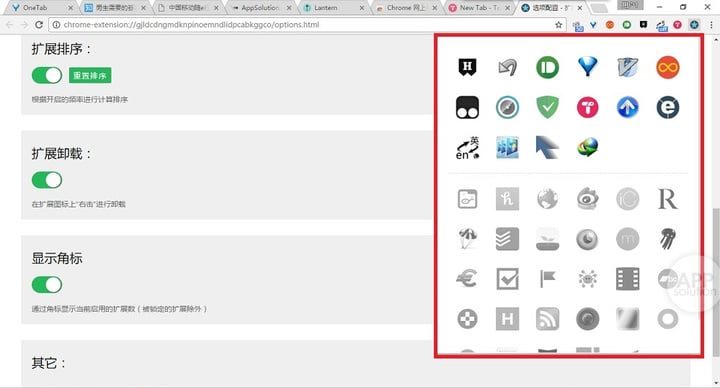Toggle the 扩展排序 switch off
720x388 pixels.
point(47,75)
